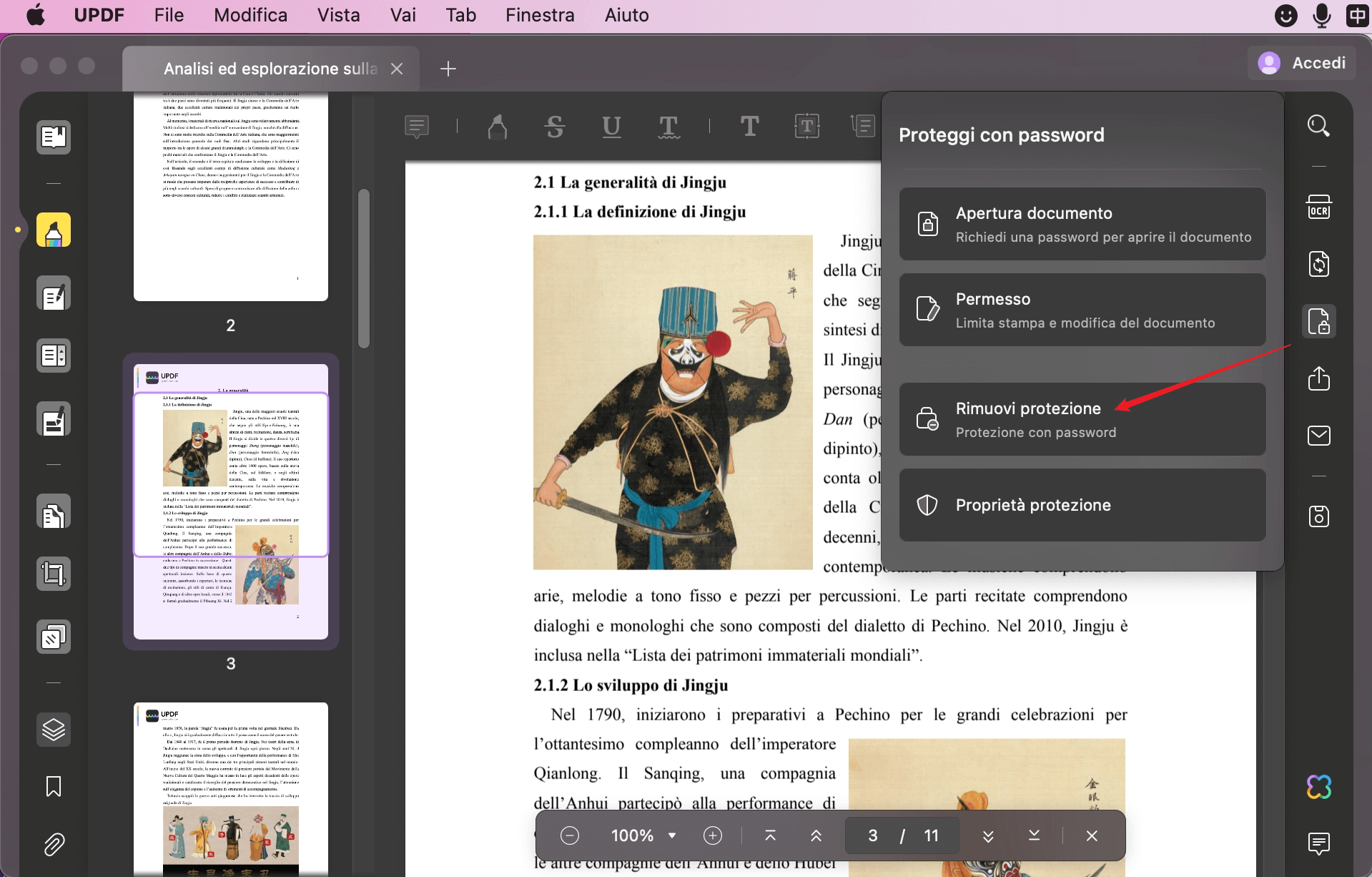Select the Text Box tool
Image resolution: width=1372 pixels, height=877 pixels.
coord(807,127)
